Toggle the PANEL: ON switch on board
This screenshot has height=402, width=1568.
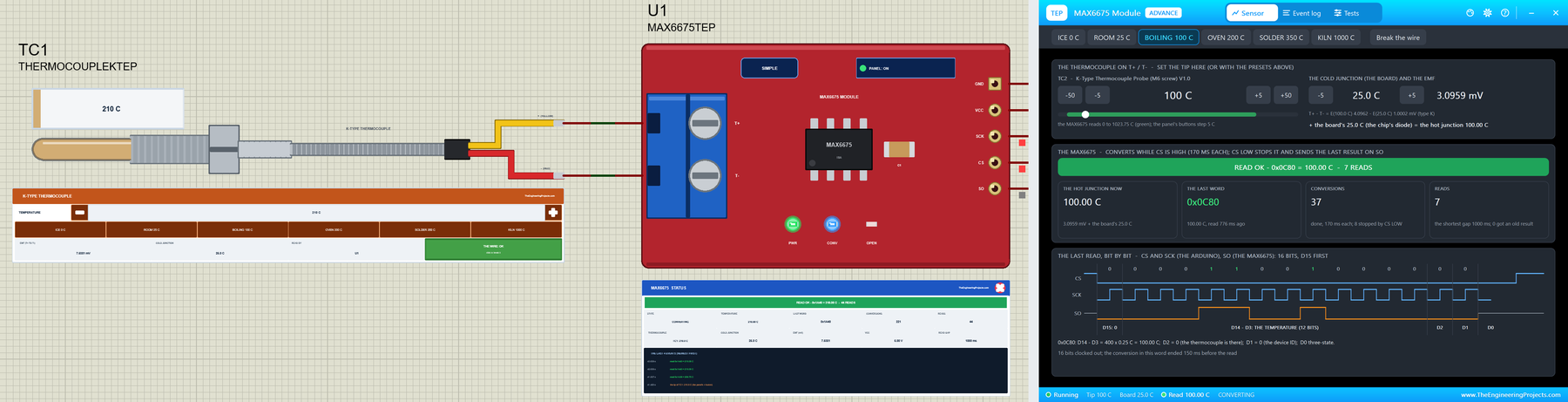click(906, 68)
